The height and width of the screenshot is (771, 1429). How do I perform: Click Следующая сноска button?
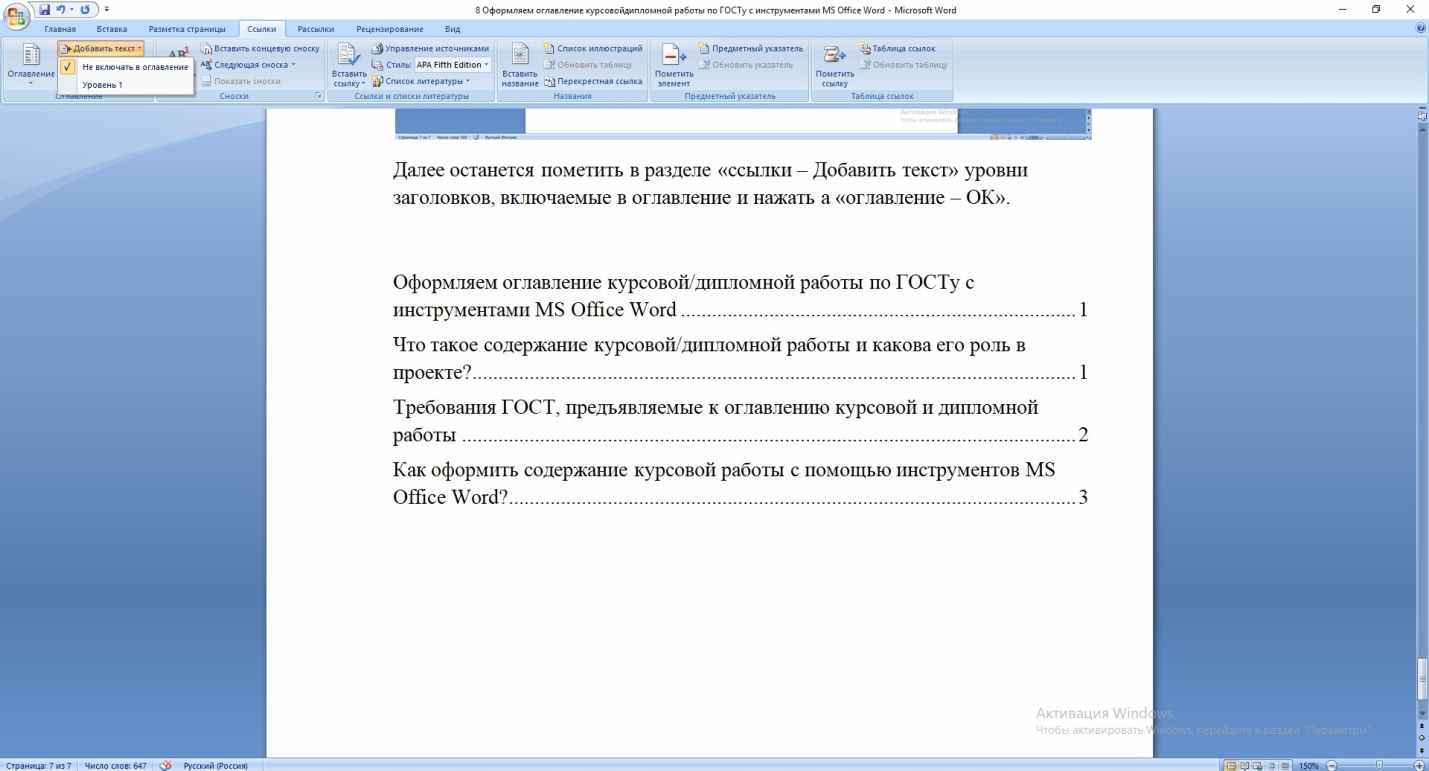(249, 64)
